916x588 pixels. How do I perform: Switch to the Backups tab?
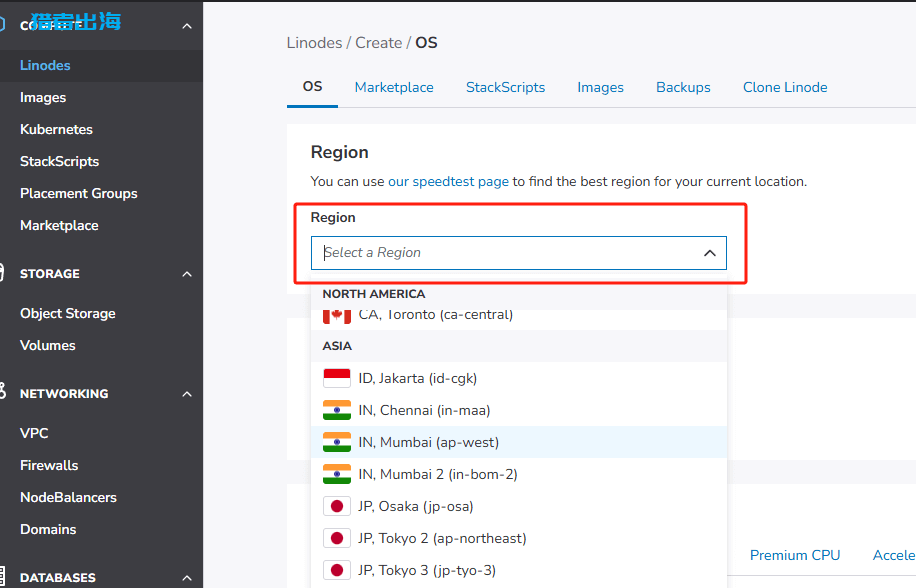coord(683,87)
